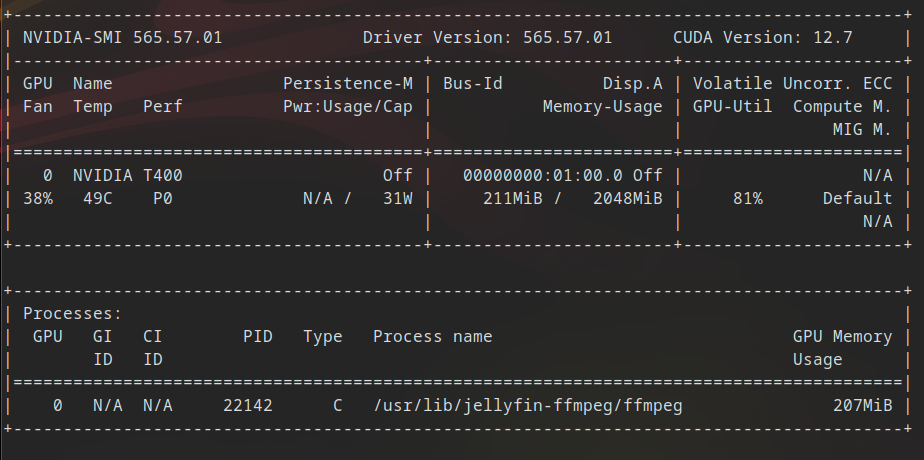Click the NVIDIA T400 GPU name
The width and height of the screenshot is (924, 460).
[x=128, y=176]
